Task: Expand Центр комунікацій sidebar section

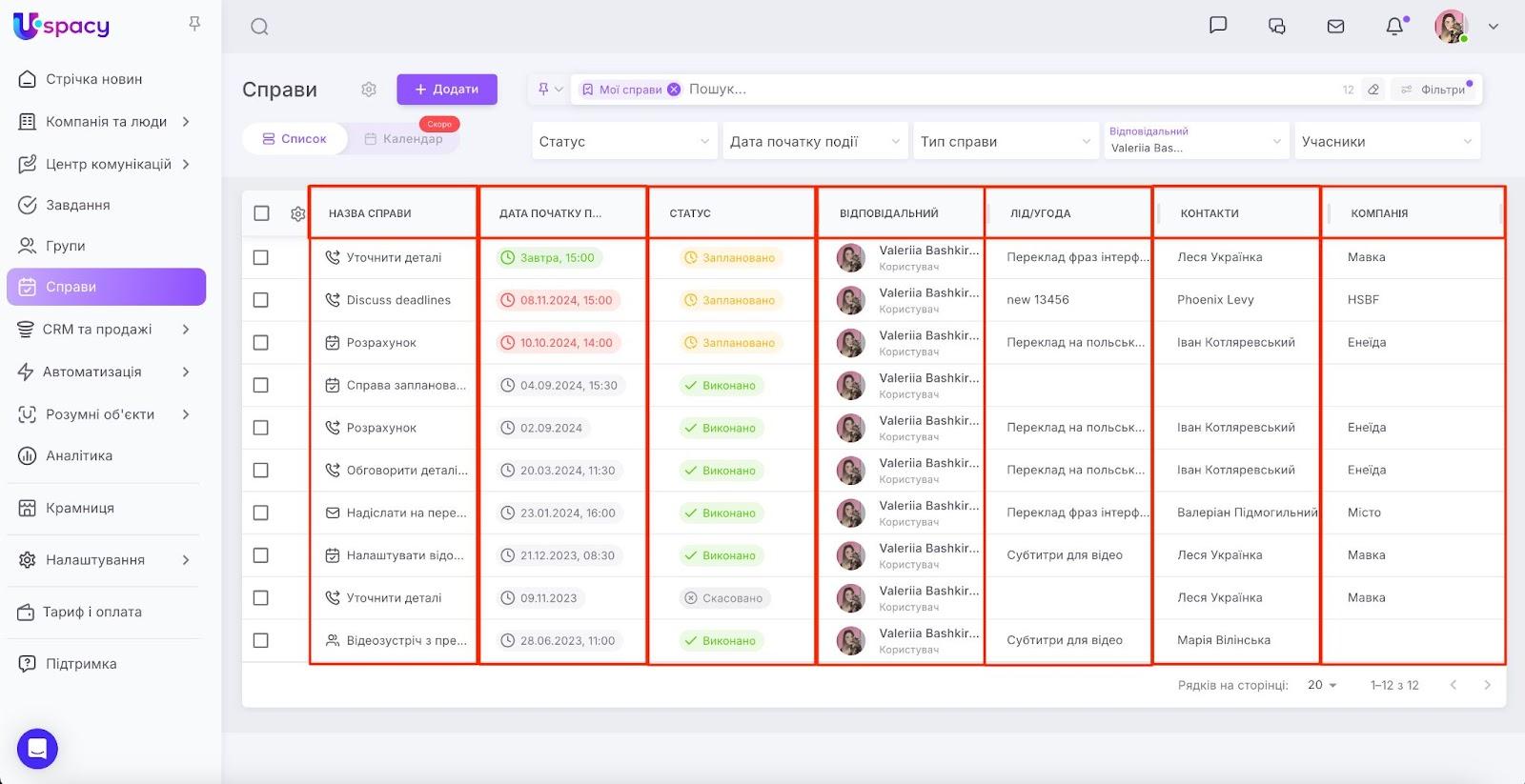Action: click(x=186, y=164)
